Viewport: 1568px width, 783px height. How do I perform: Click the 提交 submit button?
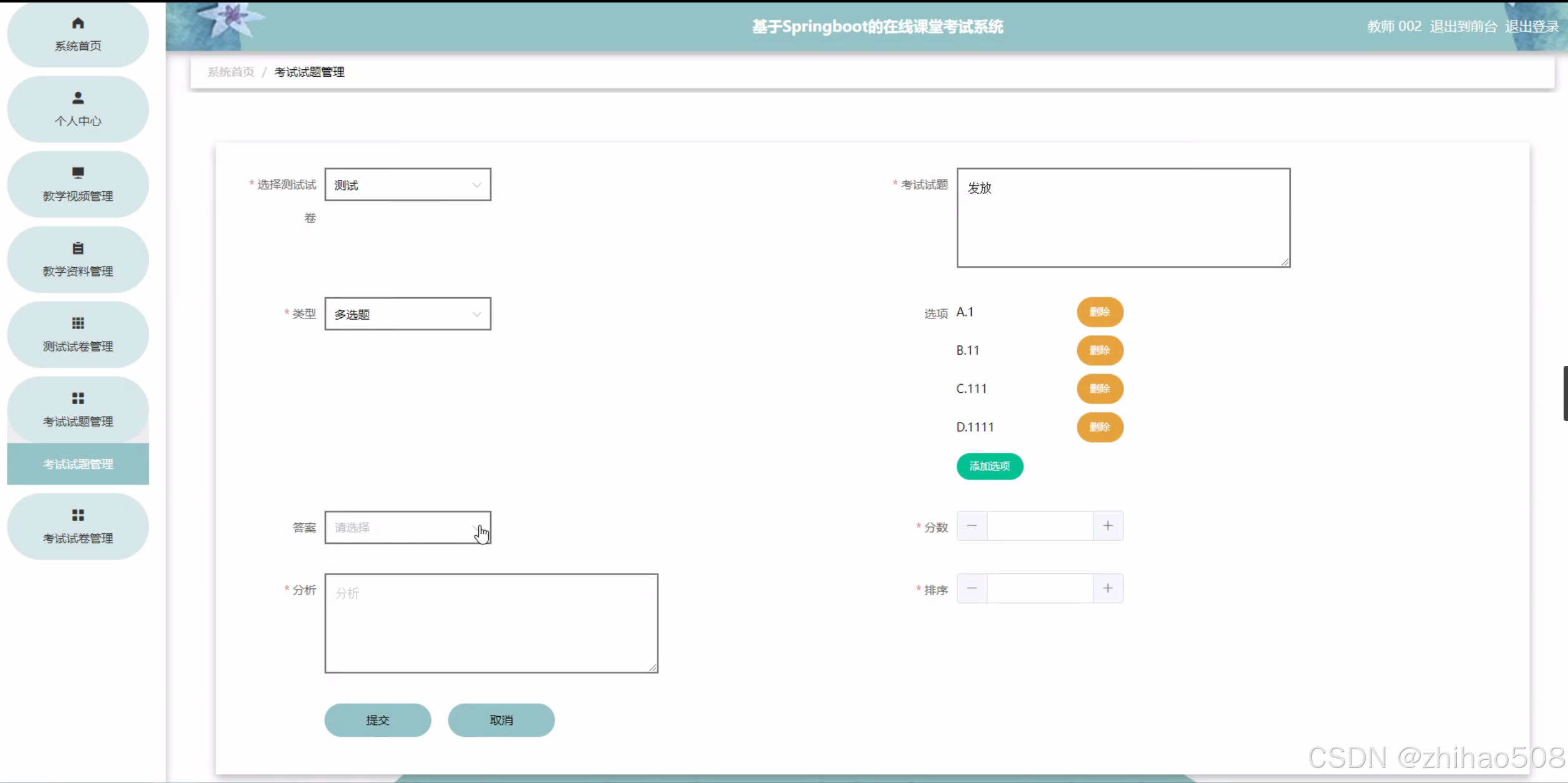377,720
